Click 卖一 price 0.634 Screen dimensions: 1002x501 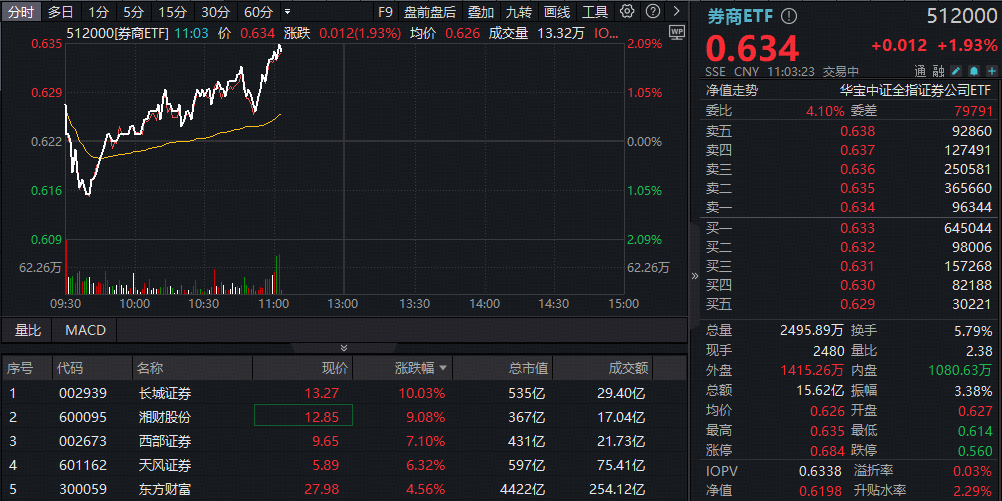[858, 208]
